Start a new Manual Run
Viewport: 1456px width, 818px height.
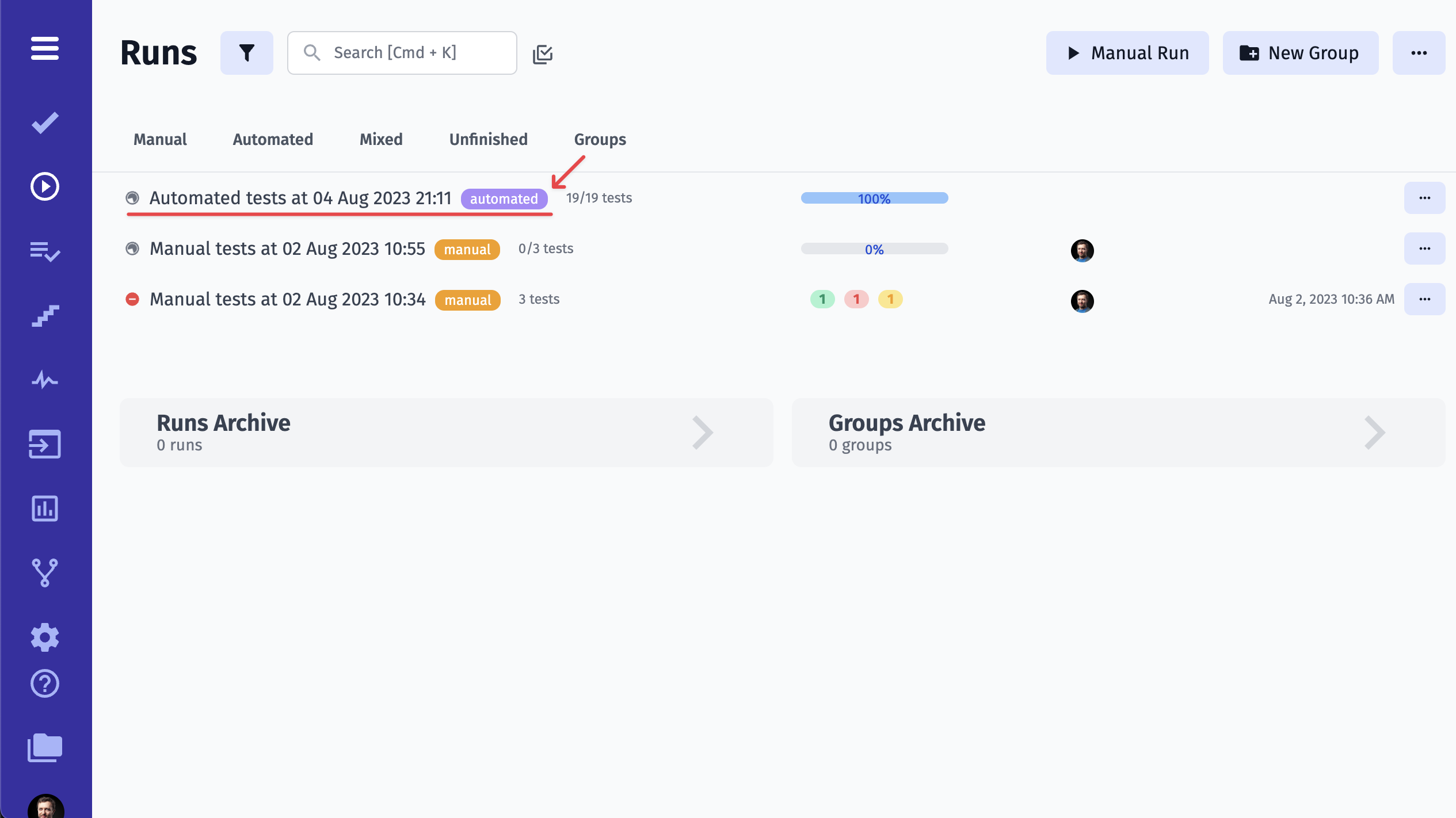[1127, 53]
